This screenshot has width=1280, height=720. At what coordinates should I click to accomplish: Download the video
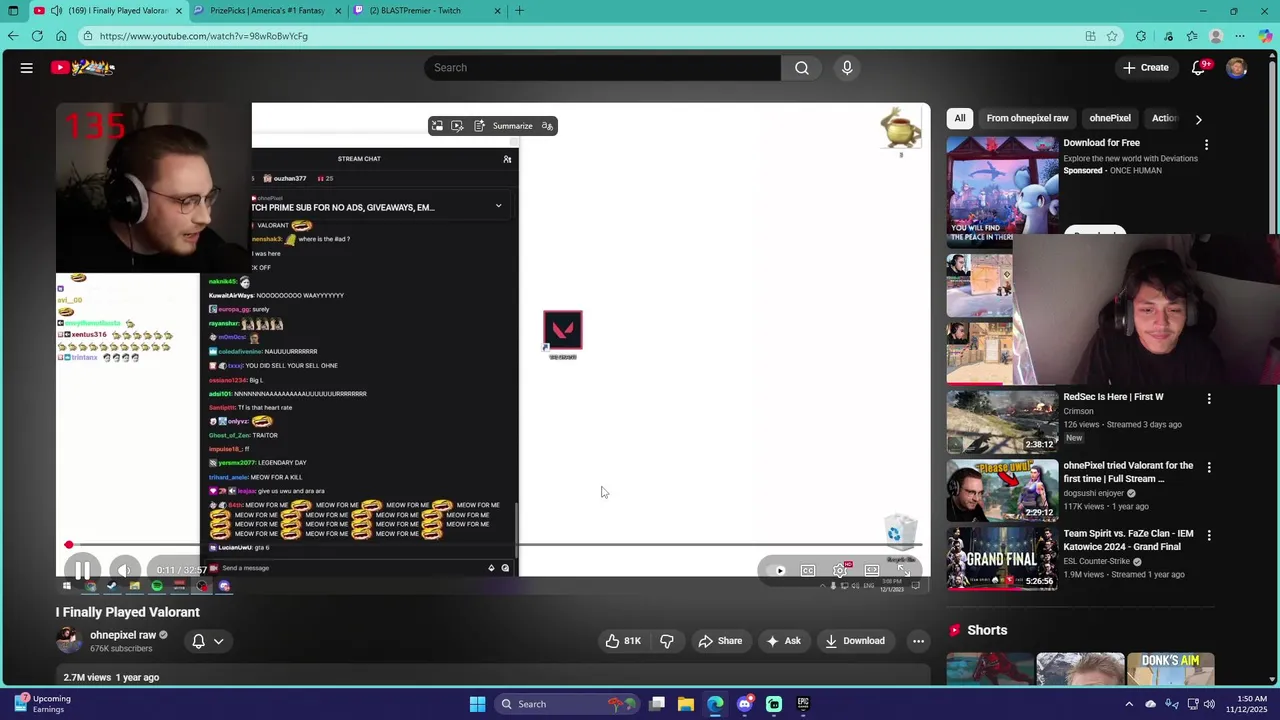pyautogui.click(x=855, y=641)
